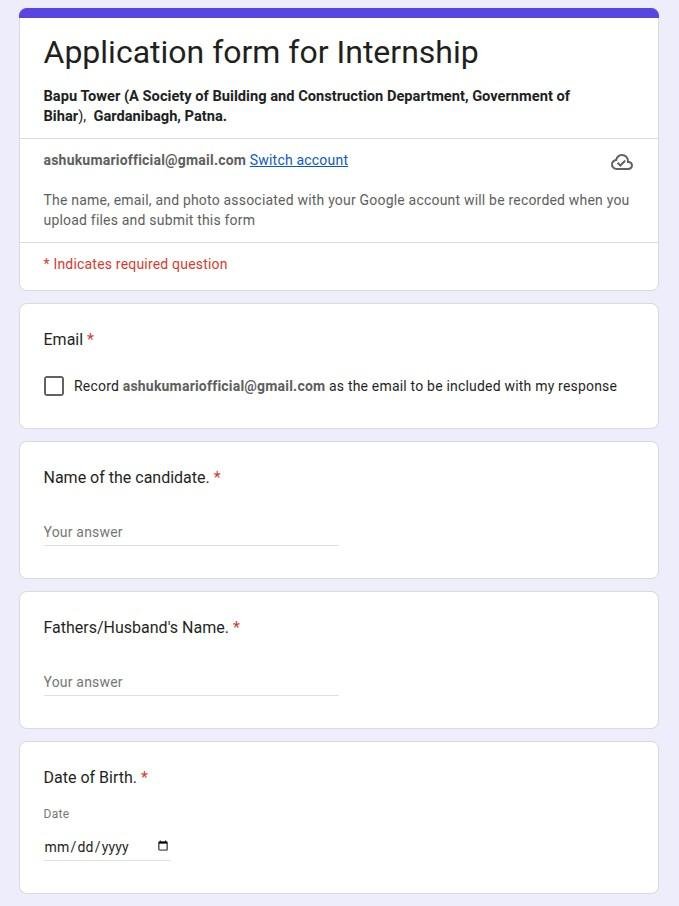Click the cloud draft-saved status icon
679x906 pixels.
point(621,163)
